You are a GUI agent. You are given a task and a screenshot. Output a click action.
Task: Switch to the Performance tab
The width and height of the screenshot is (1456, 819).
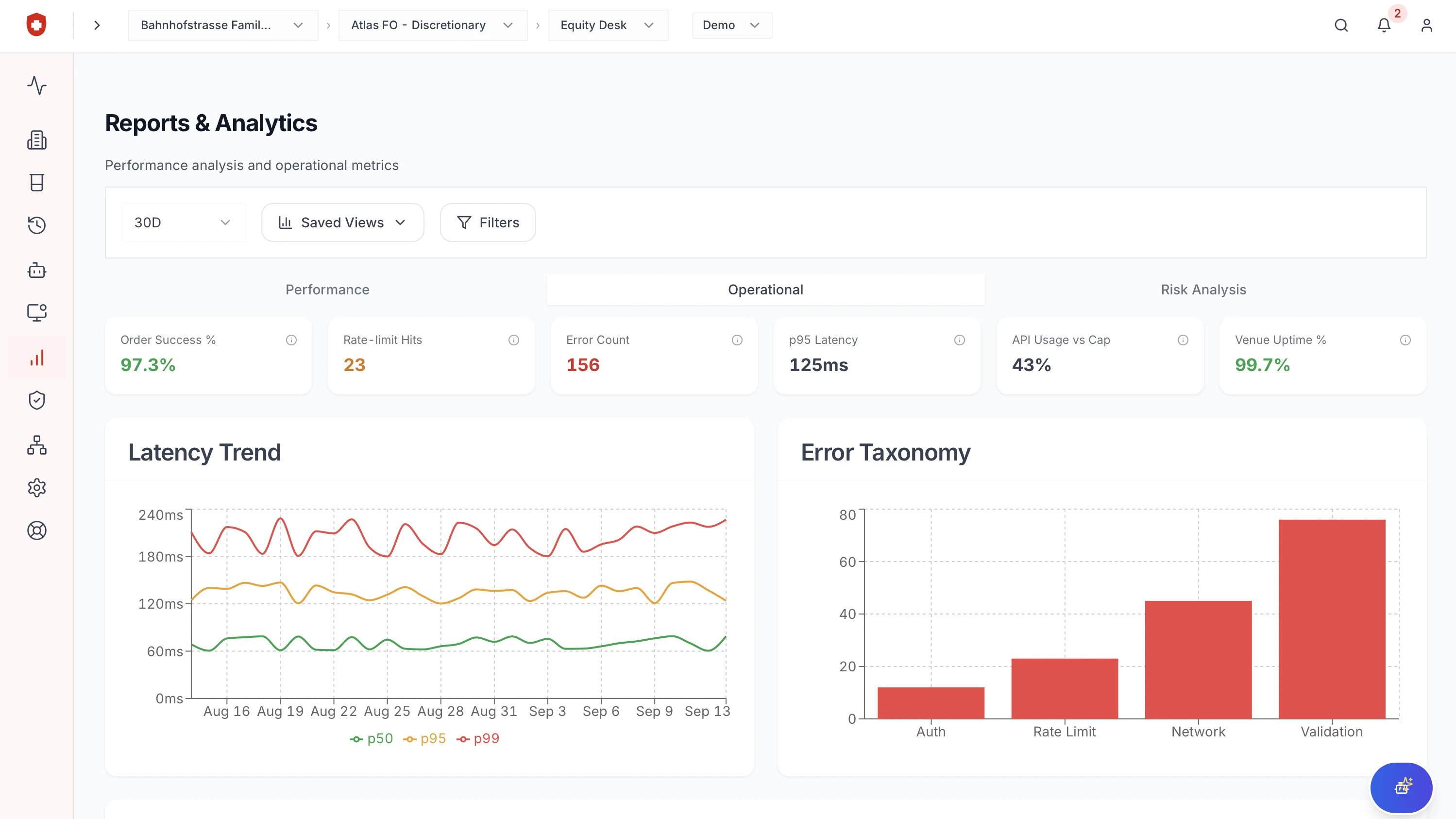click(x=327, y=290)
